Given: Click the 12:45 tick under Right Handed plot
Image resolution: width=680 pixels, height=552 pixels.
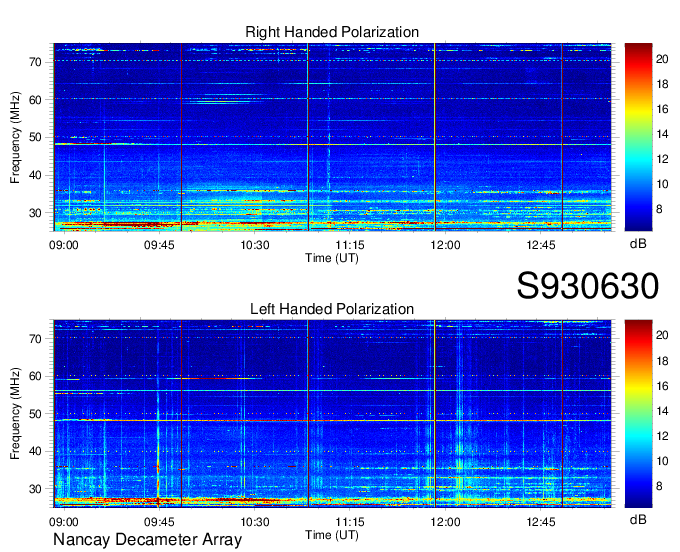Looking at the screenshot, I should (x=541, y=245).
